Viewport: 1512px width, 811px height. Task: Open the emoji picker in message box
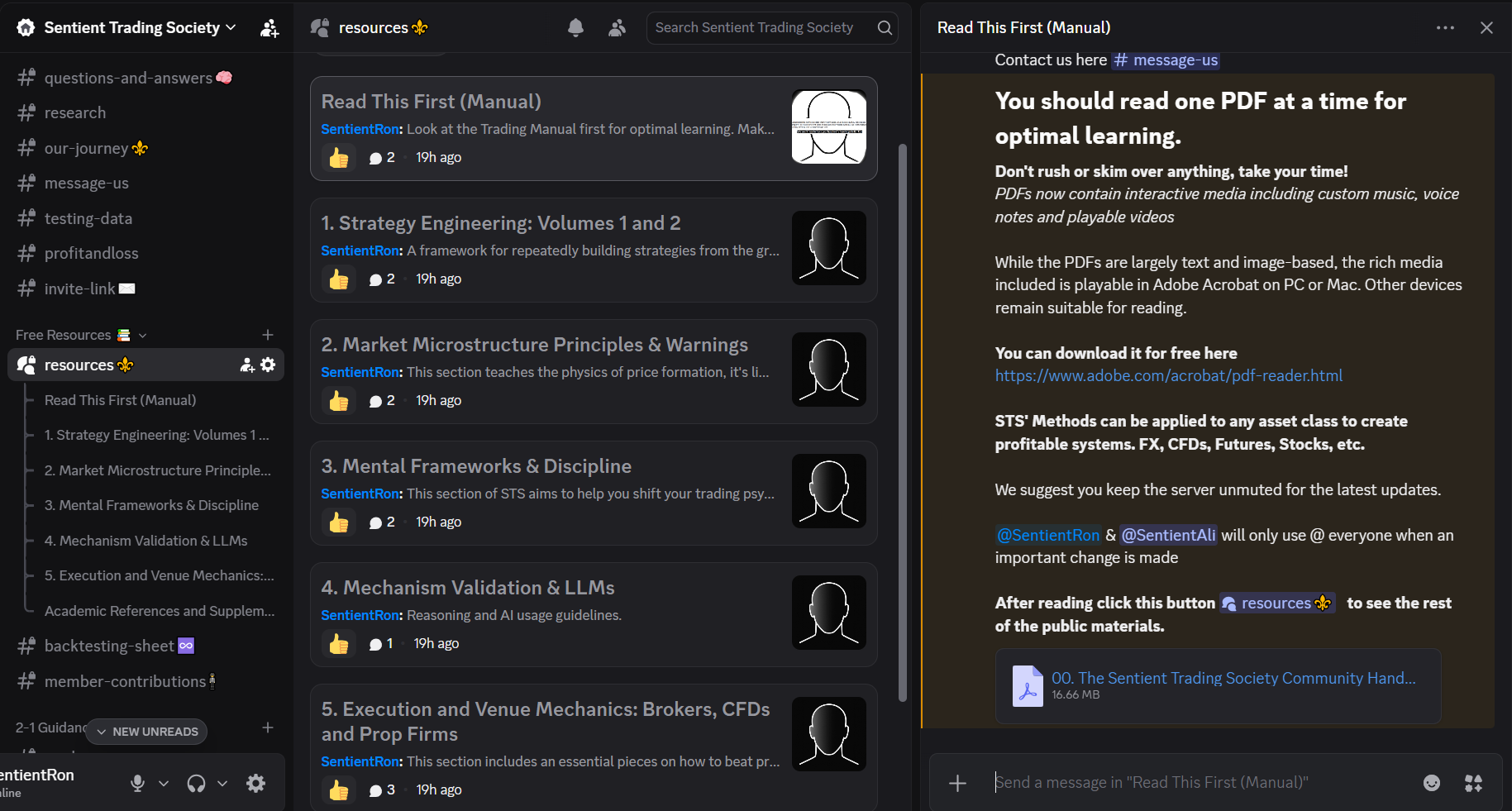1432,783
